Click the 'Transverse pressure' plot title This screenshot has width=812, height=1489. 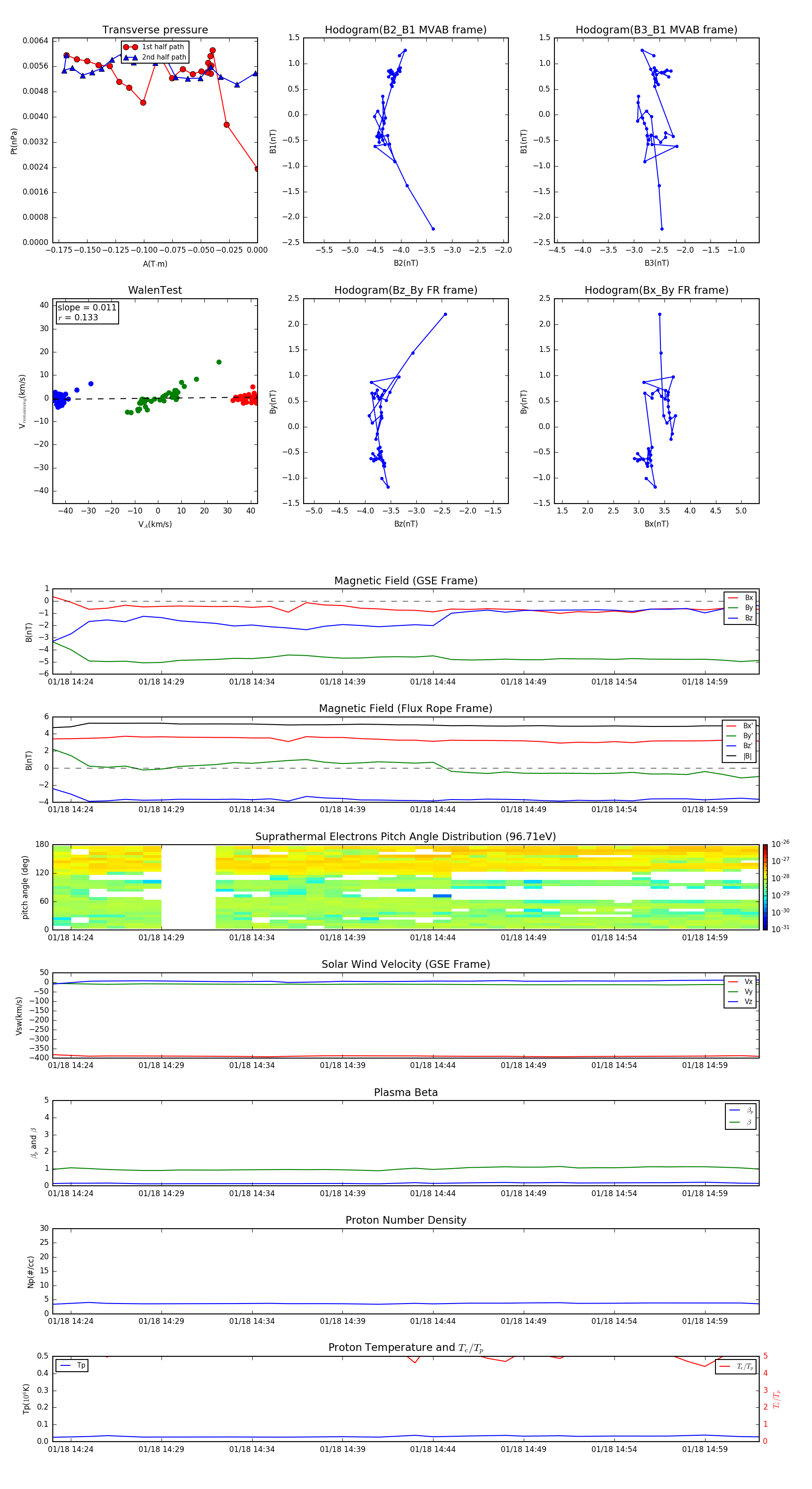point(155,30)
